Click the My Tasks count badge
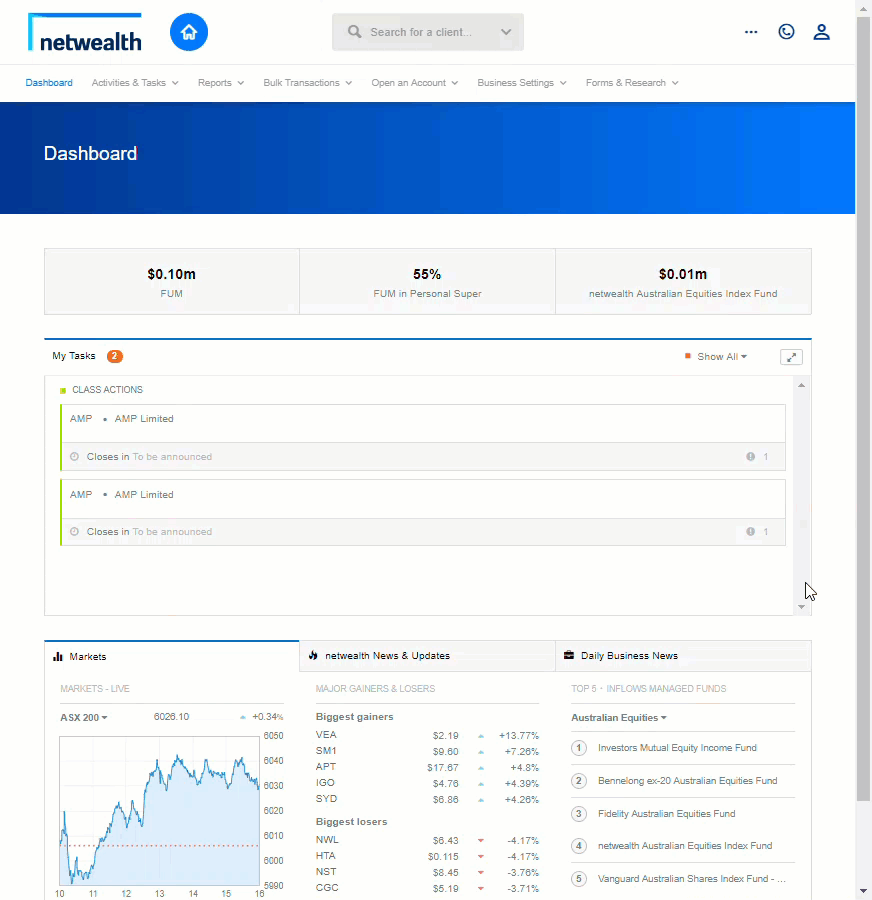The height and width of the screenshot is (900, 872). pyautogui.click(x=114, y=356)
